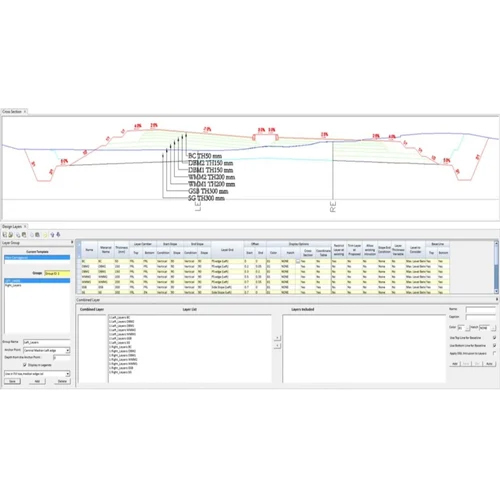Image resolution: width=500 pixels, height=500 pixels.
Task: Toggle Use Bottom Line for Baseline checkbox
Action: (x=494, y=346)
